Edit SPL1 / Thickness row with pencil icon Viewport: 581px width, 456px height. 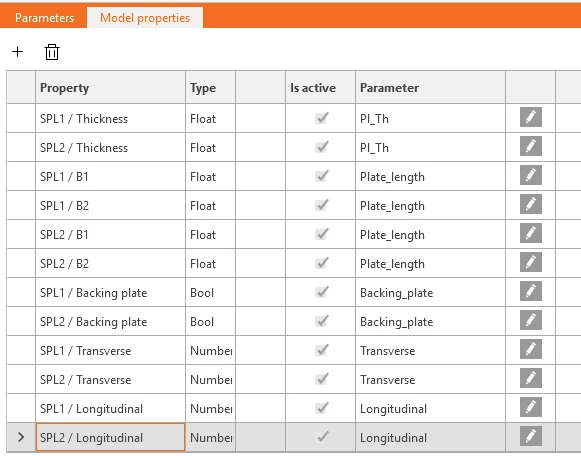531,117
